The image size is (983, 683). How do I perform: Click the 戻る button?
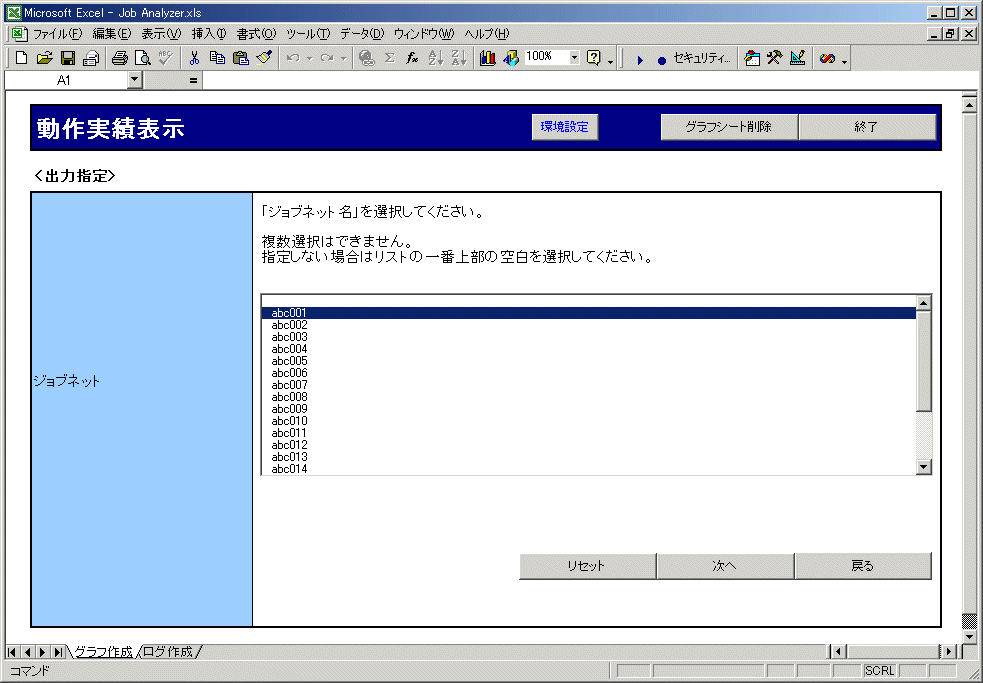tap(863, 566)
